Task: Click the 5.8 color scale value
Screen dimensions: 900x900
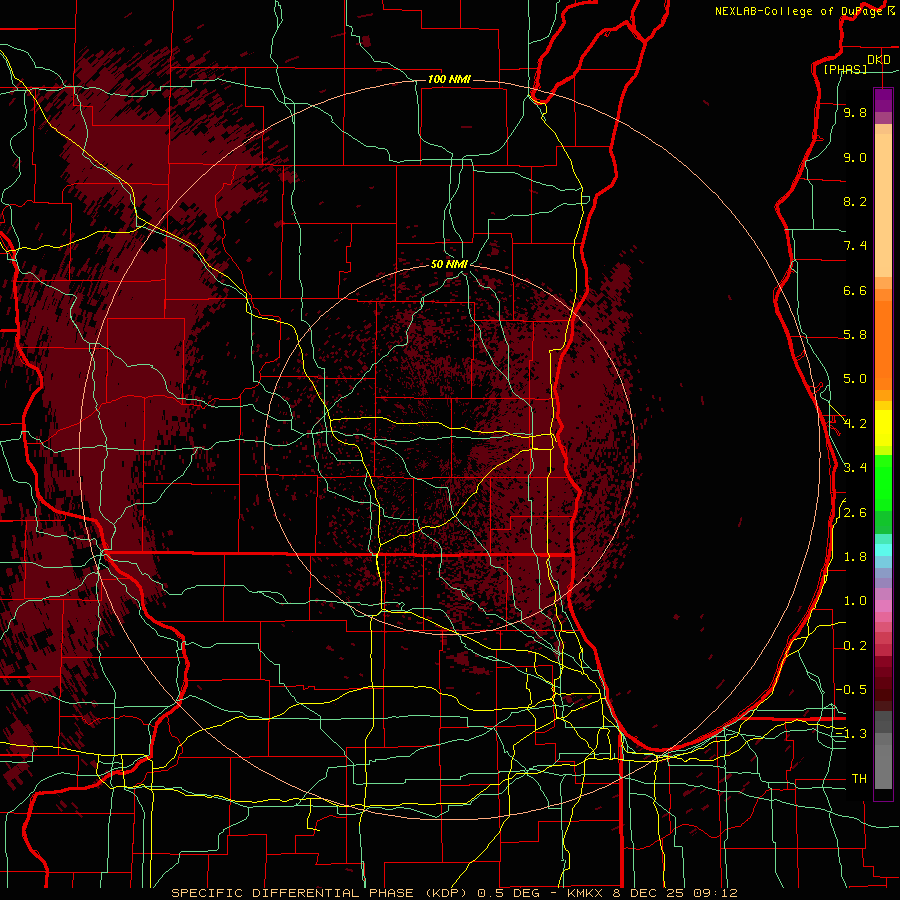Action: coord(855,335)
